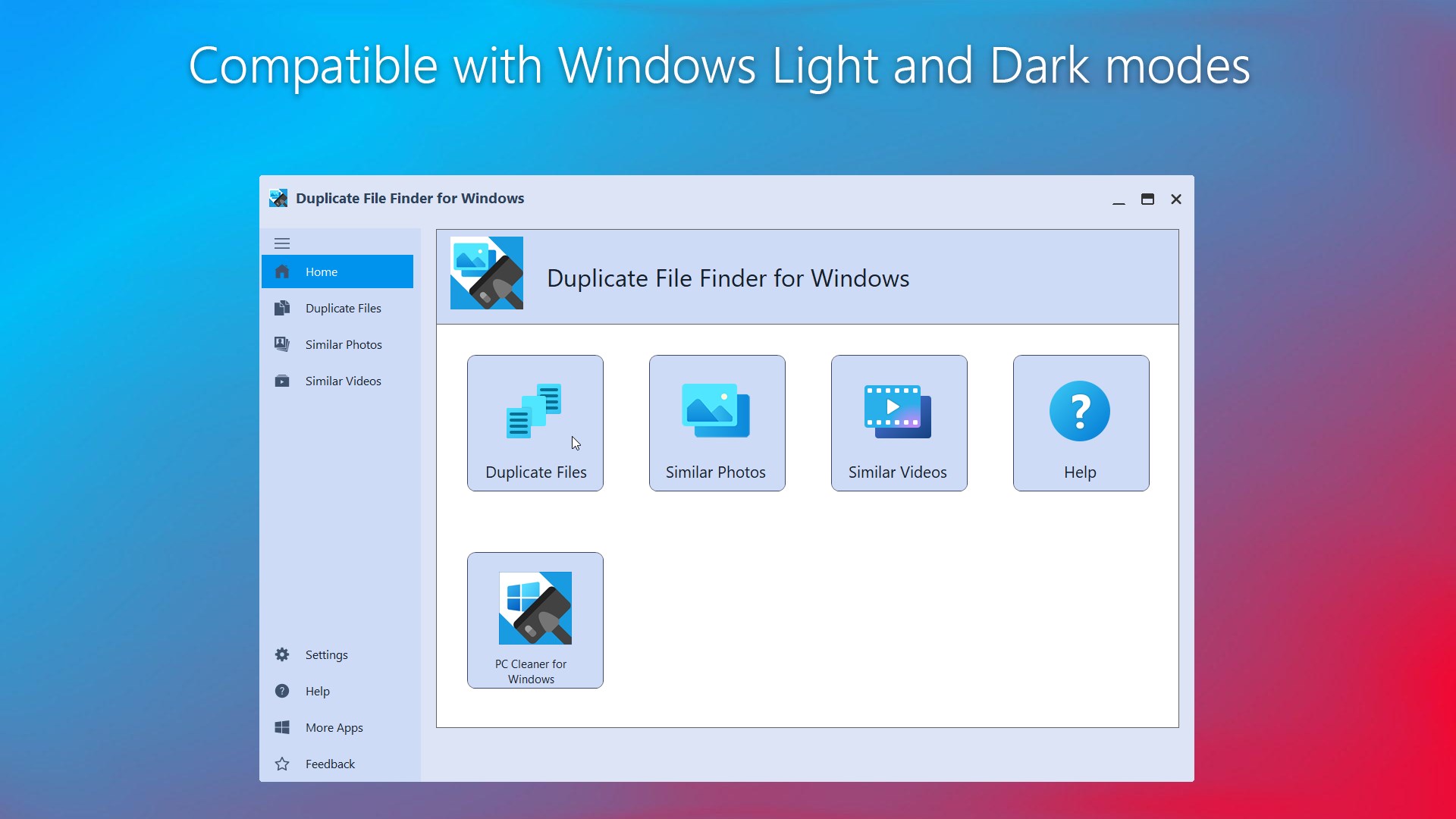Screen dimensions: 1456x819
Task: Click the app logo in header banner
Action: point(487,273)
